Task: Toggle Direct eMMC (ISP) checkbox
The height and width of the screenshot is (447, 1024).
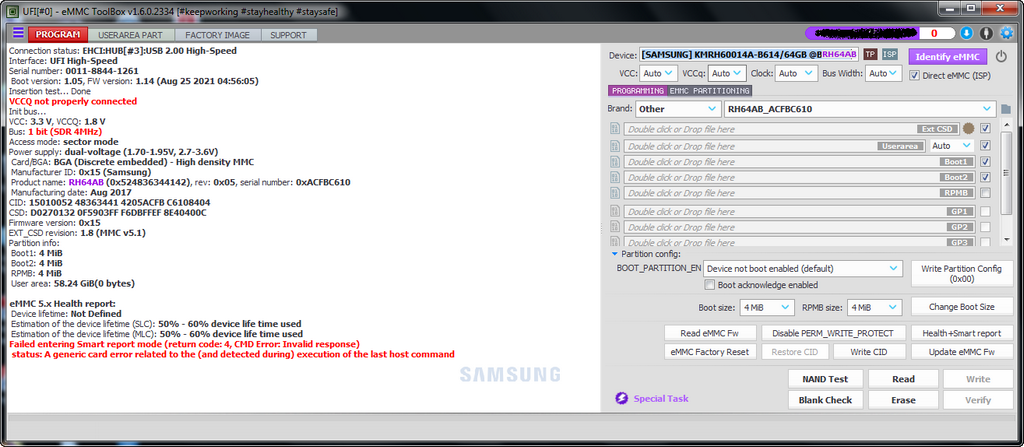Action: pyautogui.click(x=915, y=75)
